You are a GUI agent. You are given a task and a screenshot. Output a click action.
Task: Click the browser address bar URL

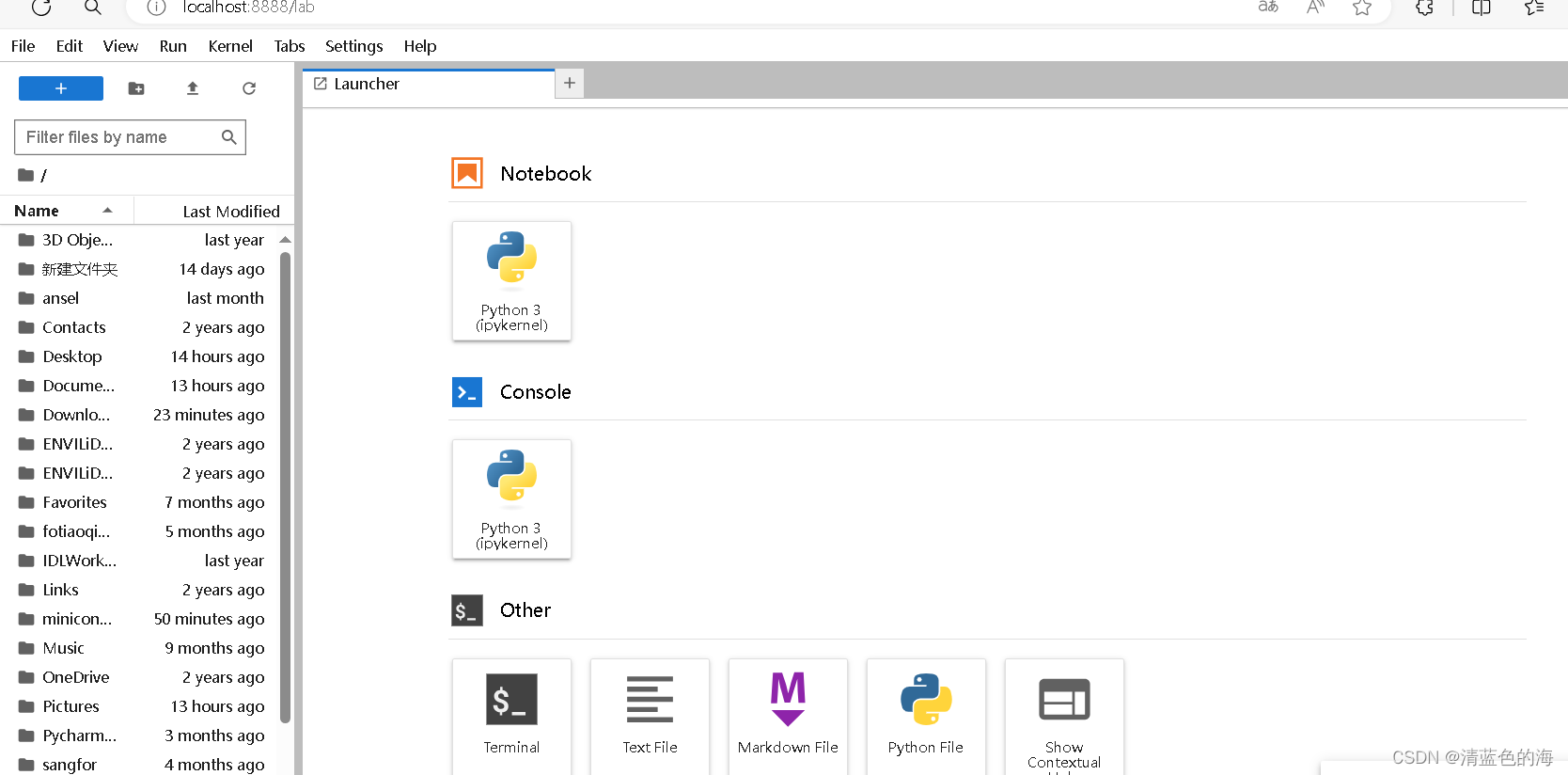point(248,8)
